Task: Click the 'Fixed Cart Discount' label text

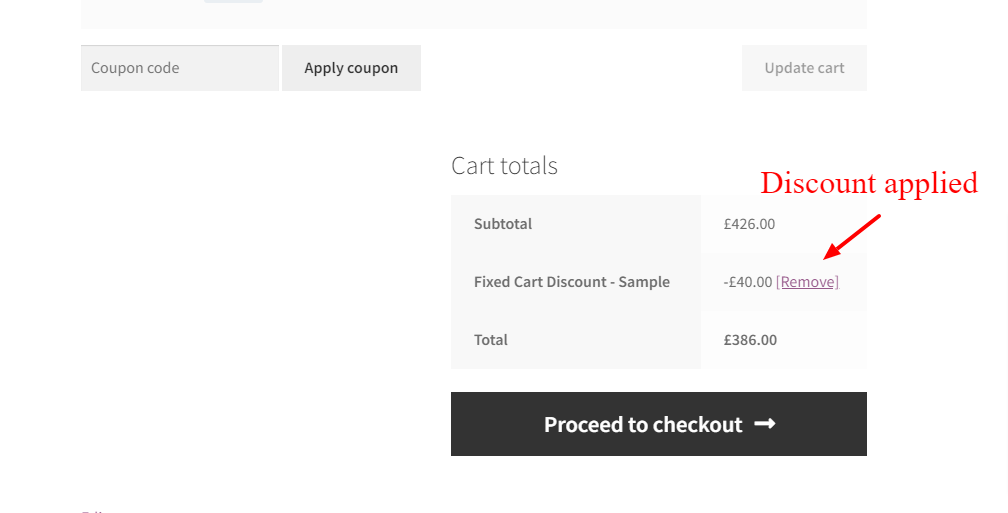Action: tap(540, 282)
